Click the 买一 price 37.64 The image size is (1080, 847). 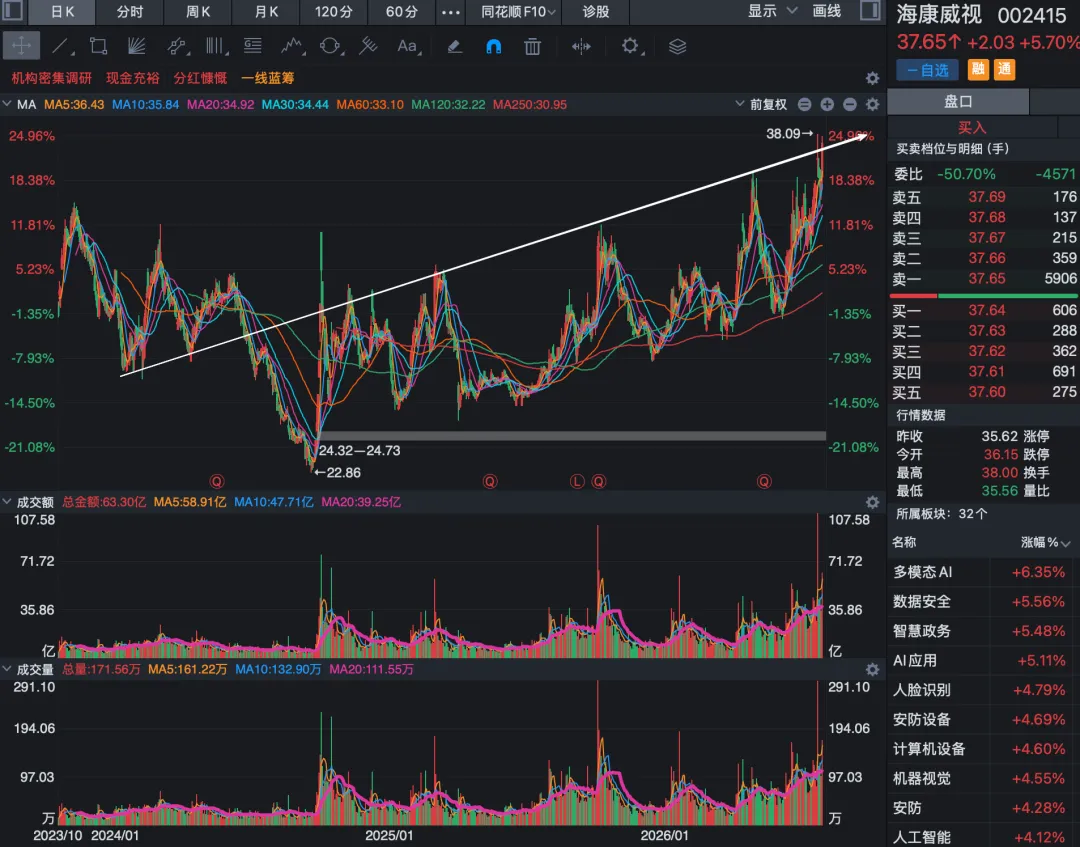pyautogui.click(x=986, y=311)
